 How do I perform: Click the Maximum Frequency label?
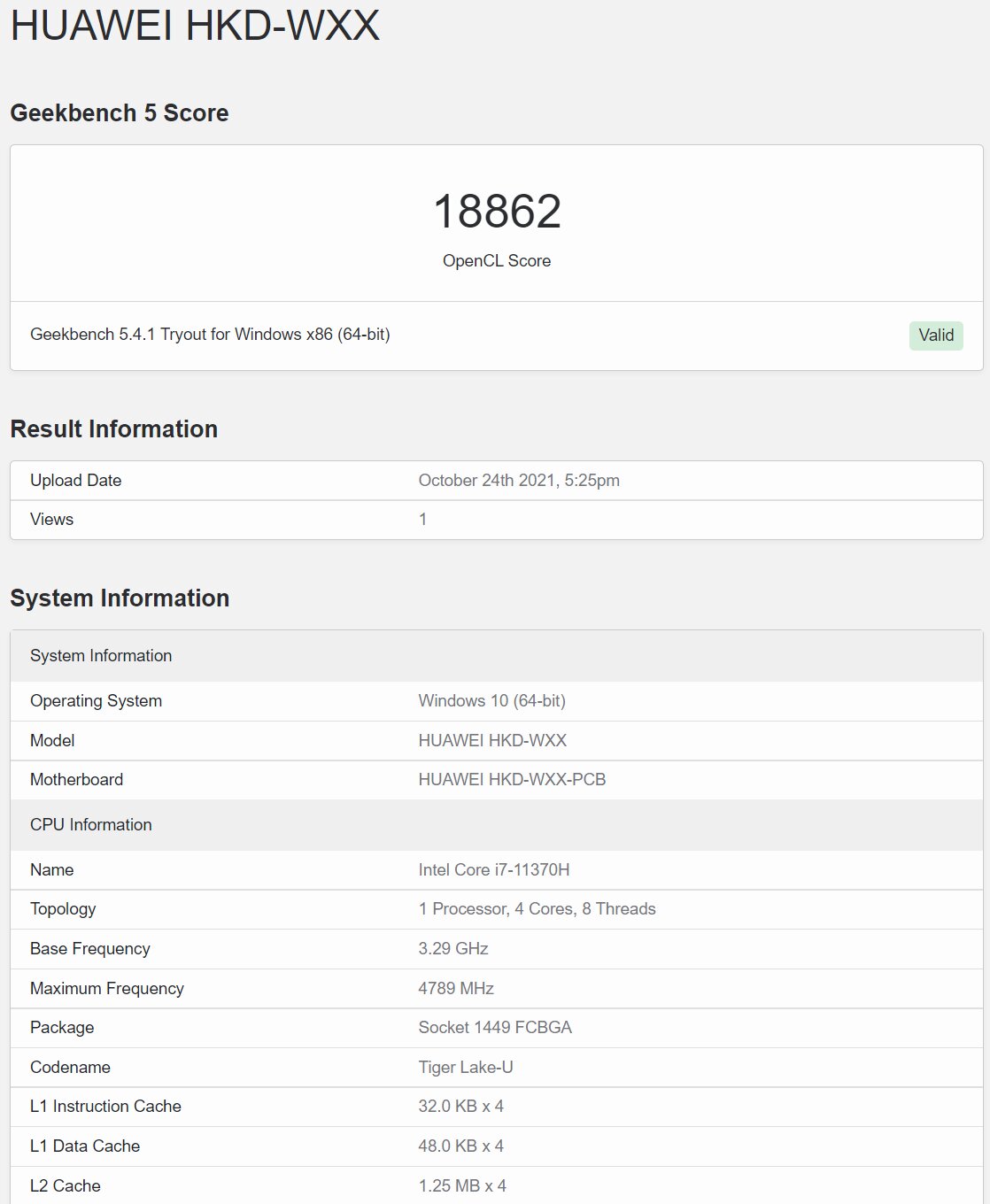click(x=107, y=988)
